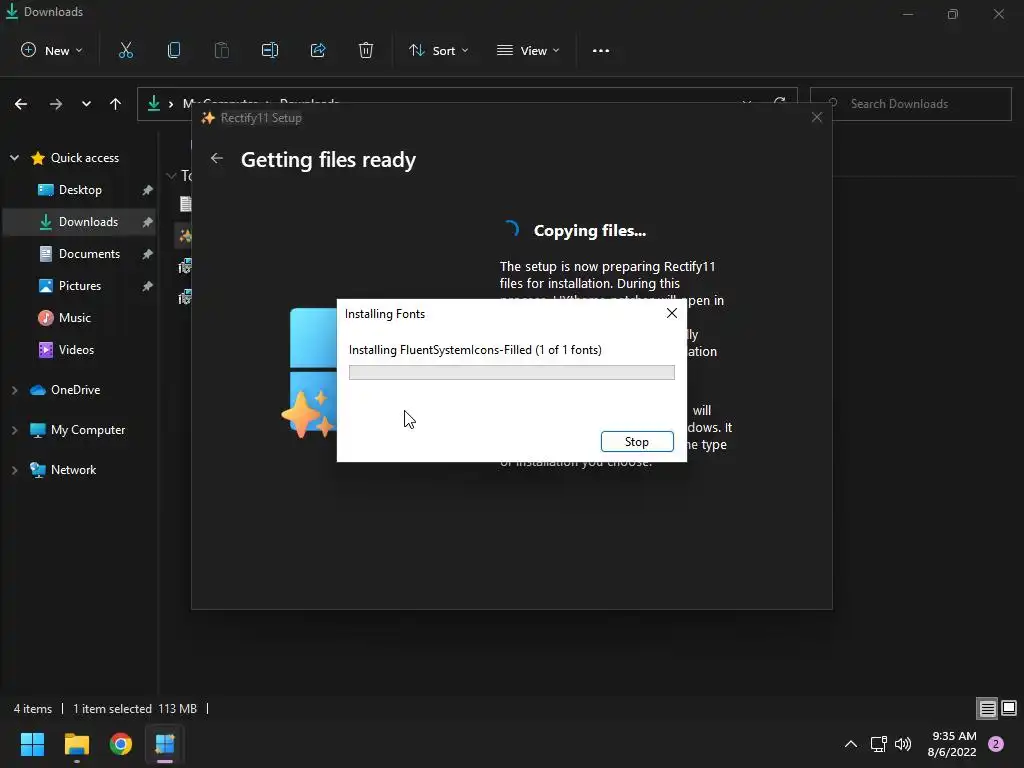Open the See more ellipsis menu
Screen dimensions: 1024x768
(601, 50)
